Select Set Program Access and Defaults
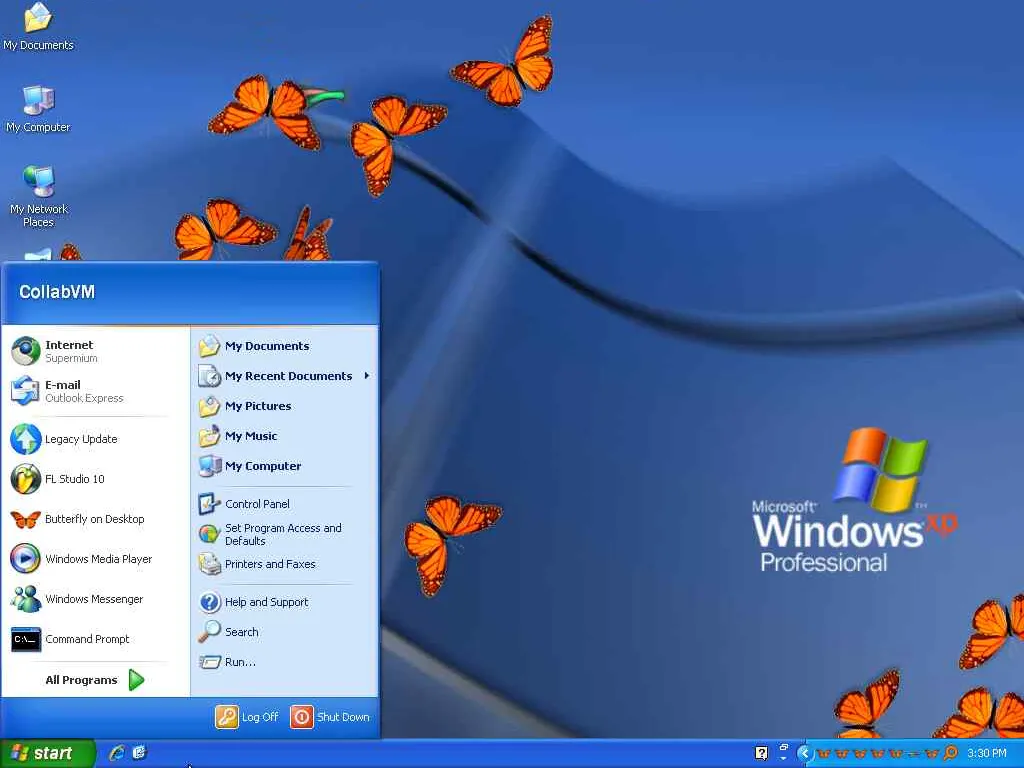The width and height of the screenshot is (1024, 768). click(x=285, y=534)
